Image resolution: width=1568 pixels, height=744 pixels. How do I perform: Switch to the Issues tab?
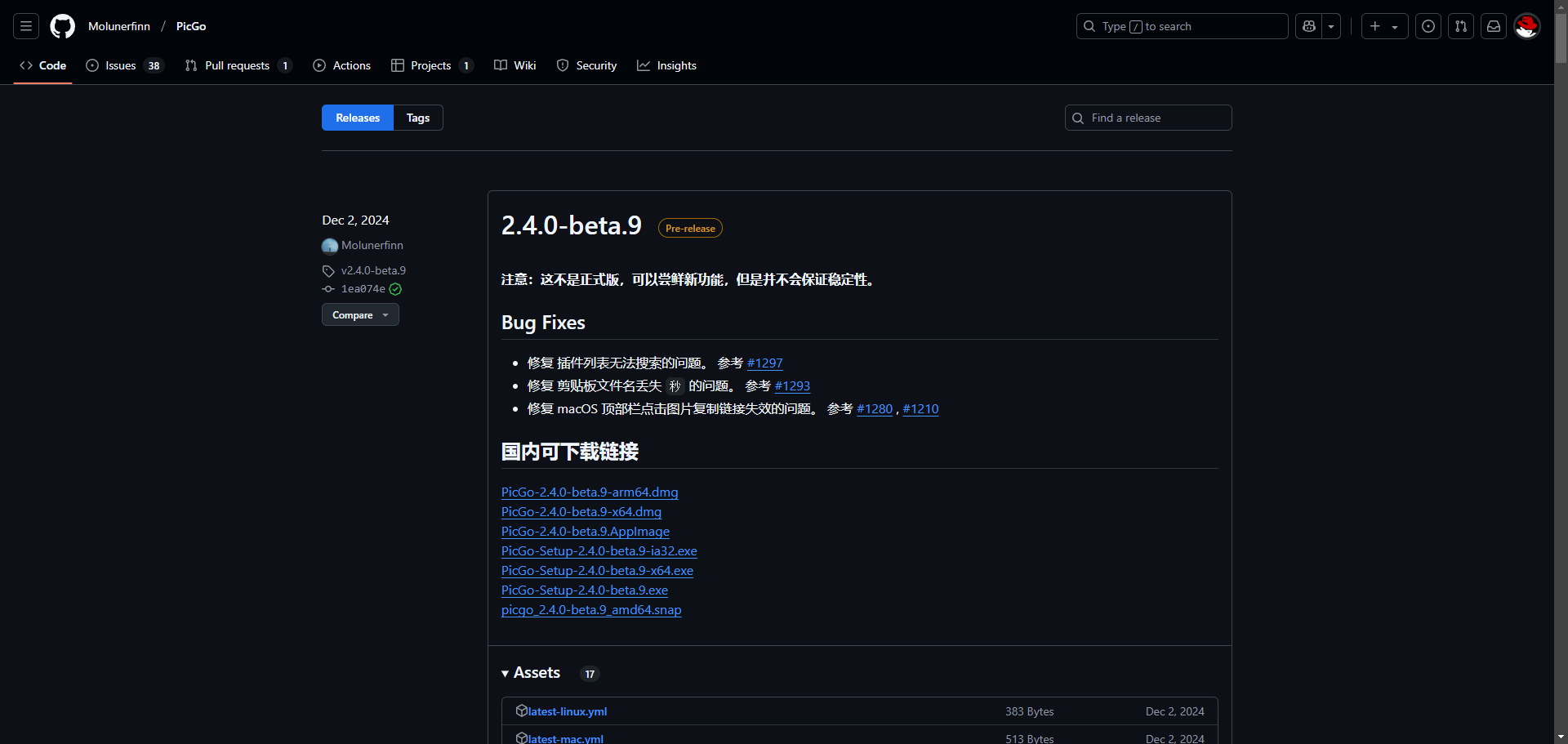point(125,65)
